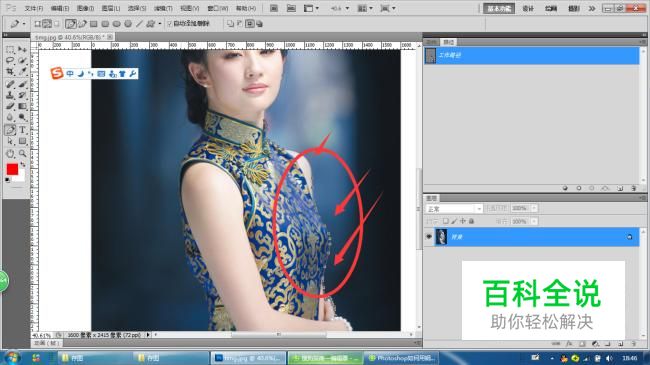Switch to the Design workspace
The image size is (650, 365).
coord(528,8)
